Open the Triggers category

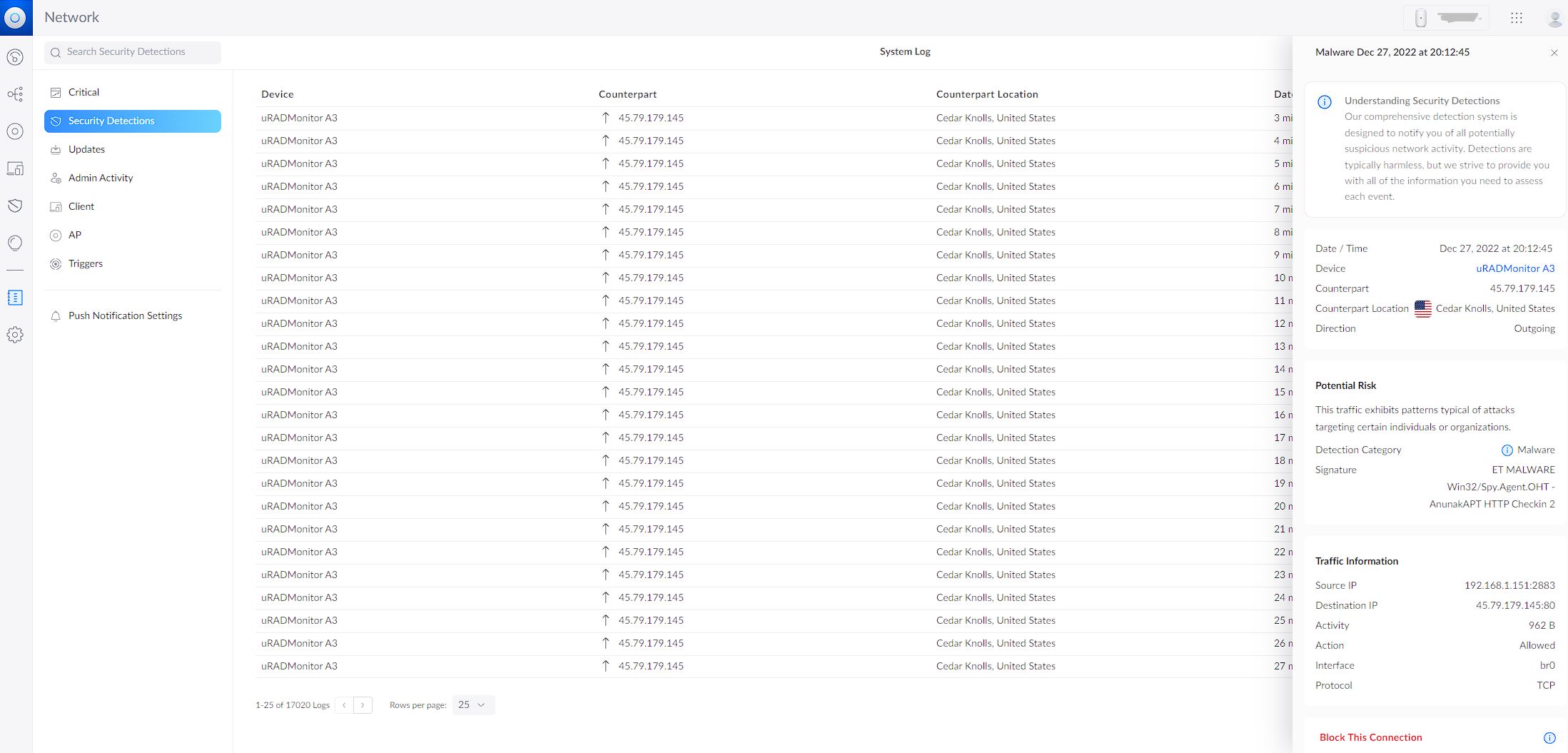pyautogui.click(x=133, y=264)
